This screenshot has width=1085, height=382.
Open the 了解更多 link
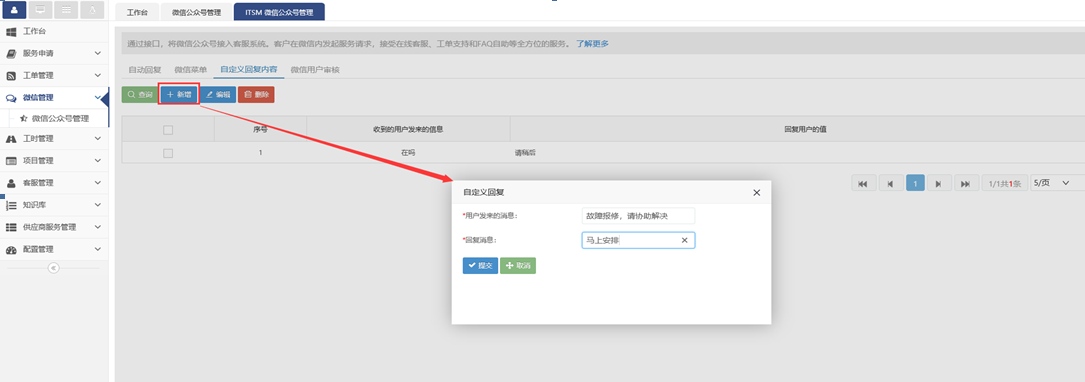point(592,44)
